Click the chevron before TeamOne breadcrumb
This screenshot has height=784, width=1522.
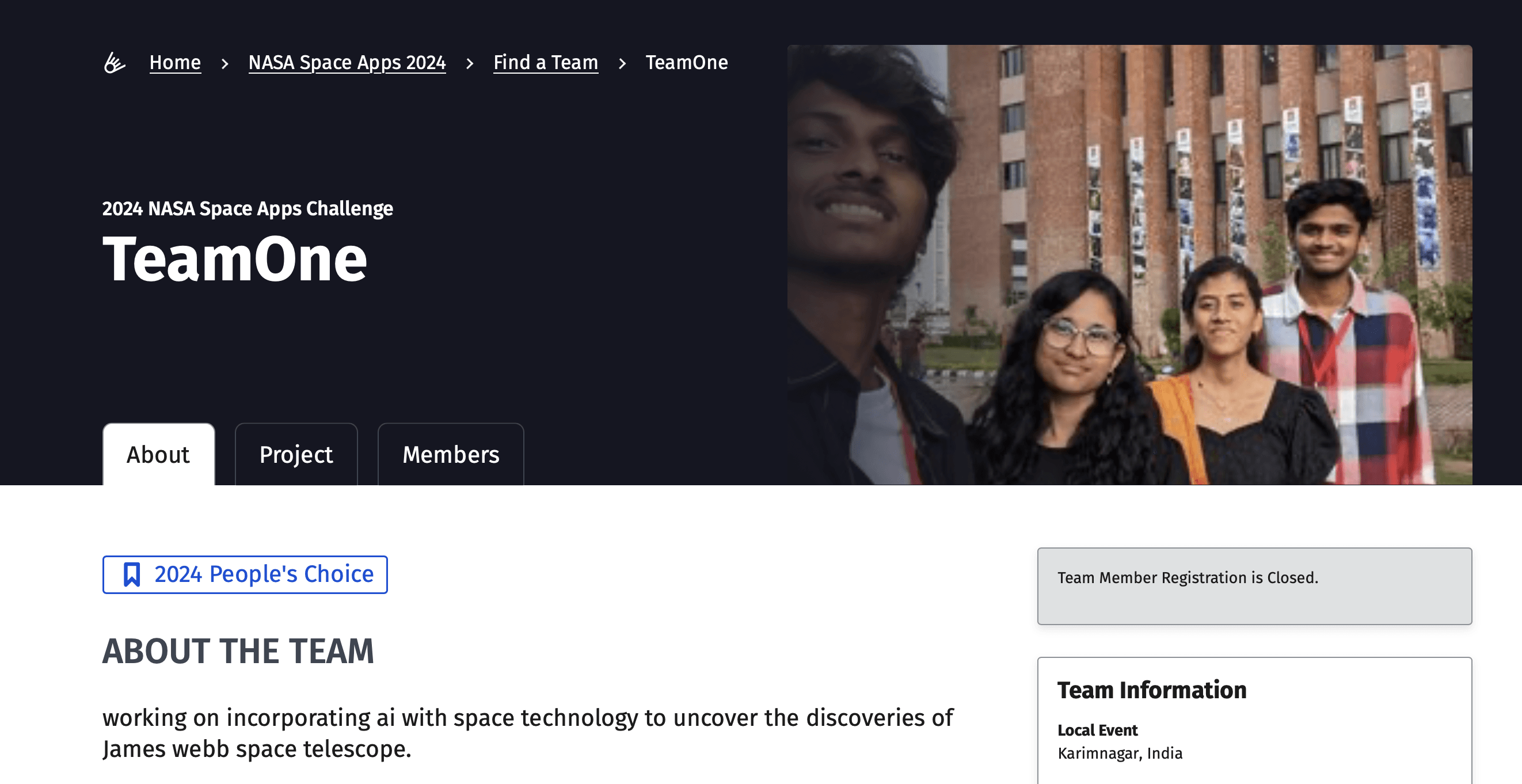click(x=623, y=63)
